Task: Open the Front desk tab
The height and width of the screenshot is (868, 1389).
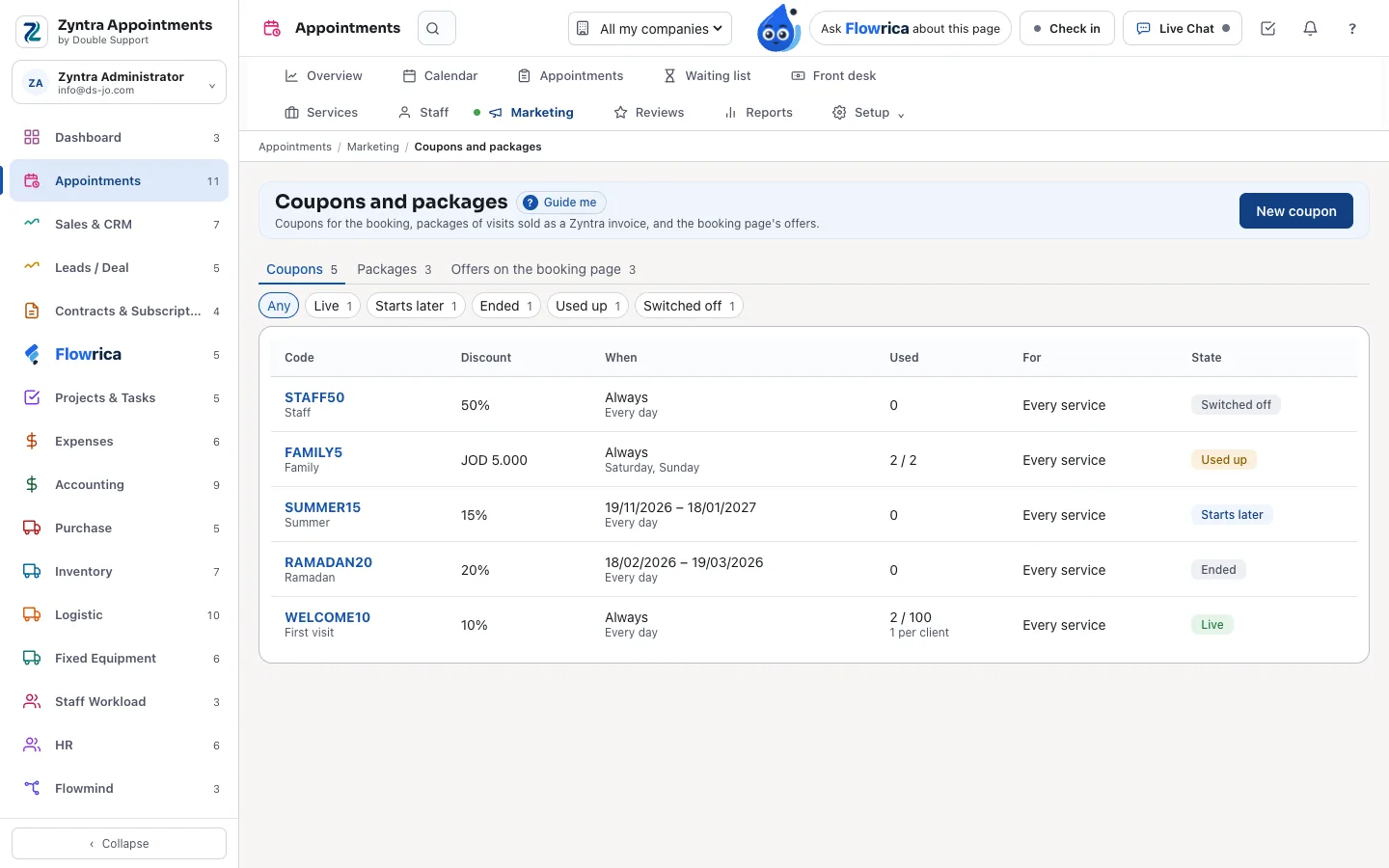Action: (833, 76)
